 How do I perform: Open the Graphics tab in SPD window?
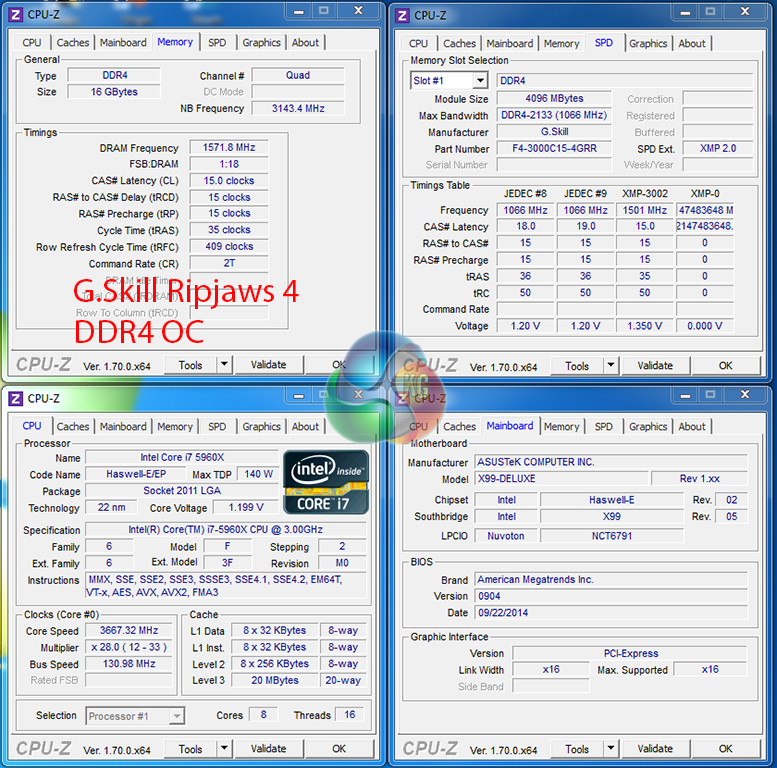coord(648,44)
